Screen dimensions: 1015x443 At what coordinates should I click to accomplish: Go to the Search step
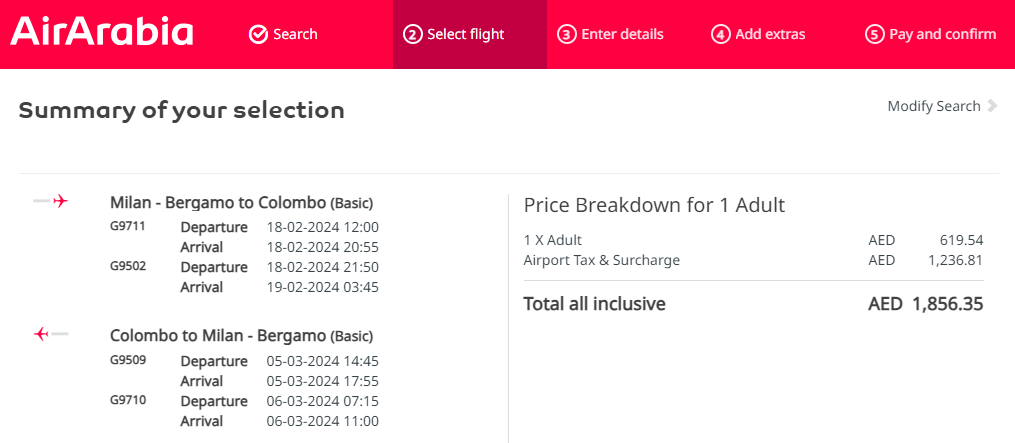(284, 34)
